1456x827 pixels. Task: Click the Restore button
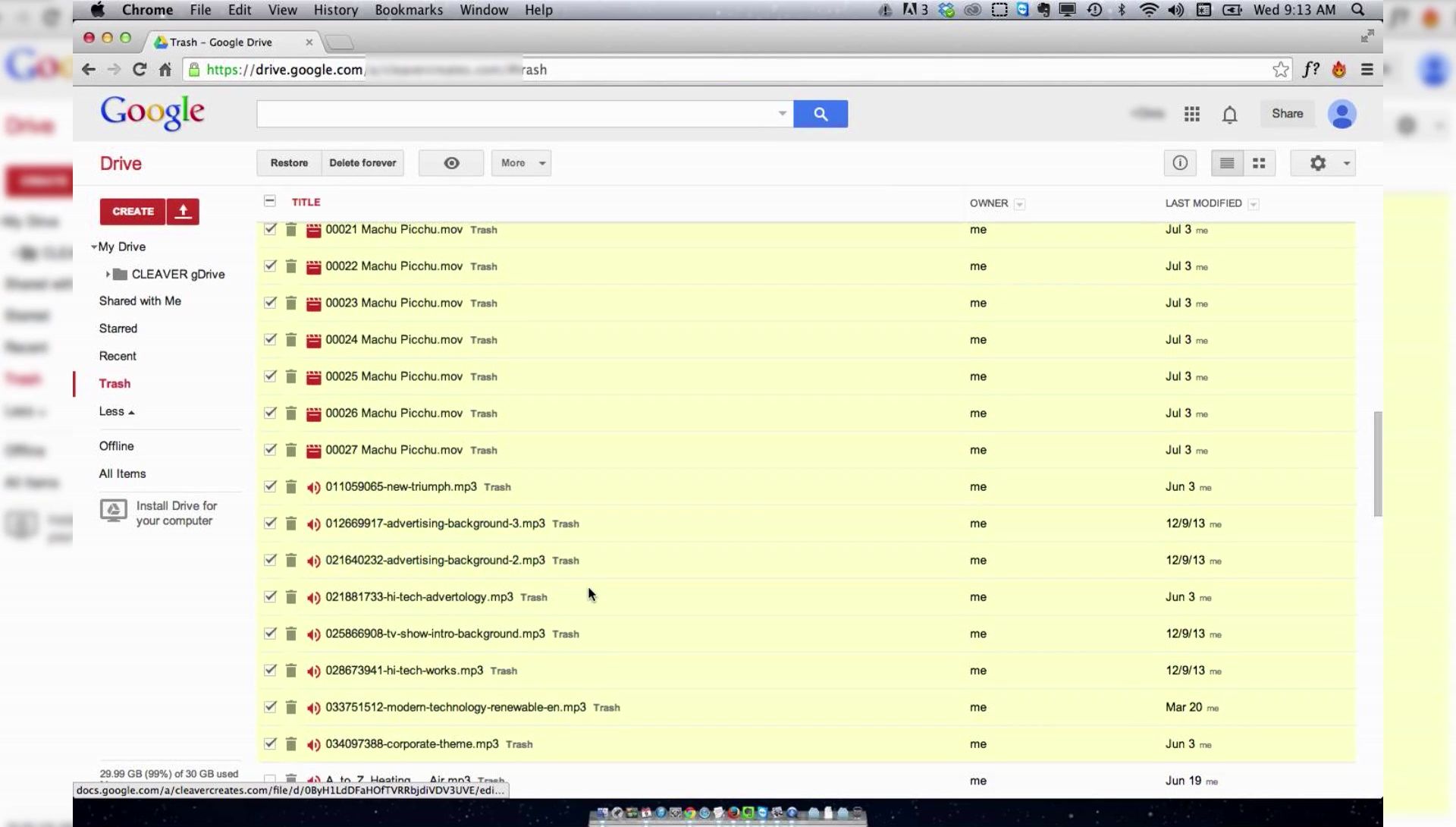[289, 163]
